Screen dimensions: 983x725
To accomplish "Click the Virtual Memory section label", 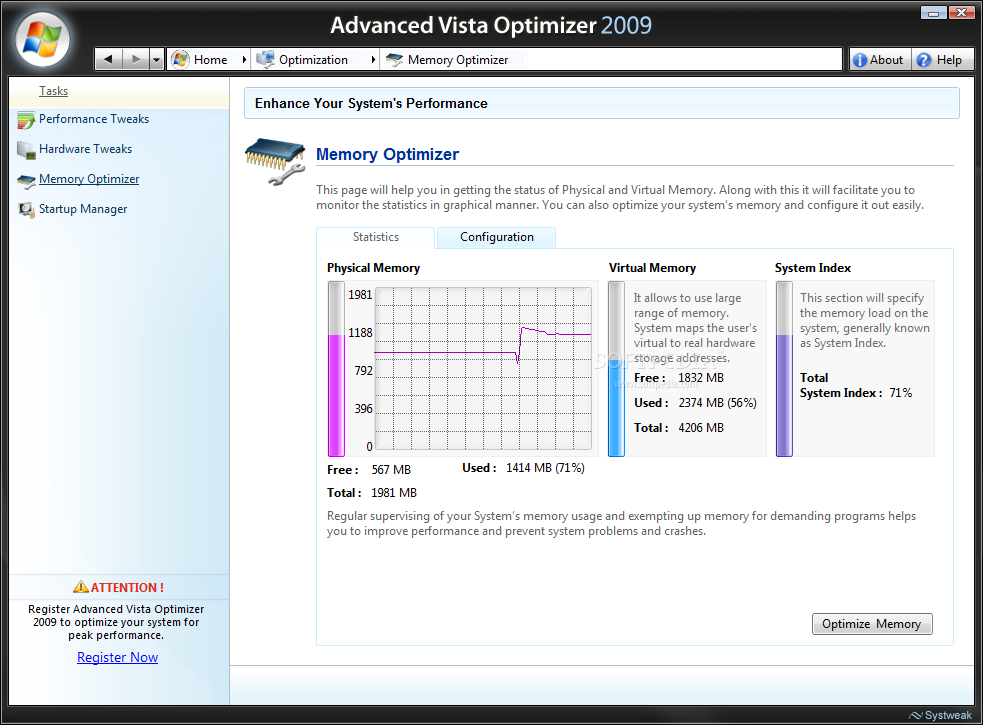I will pos(652,268).
